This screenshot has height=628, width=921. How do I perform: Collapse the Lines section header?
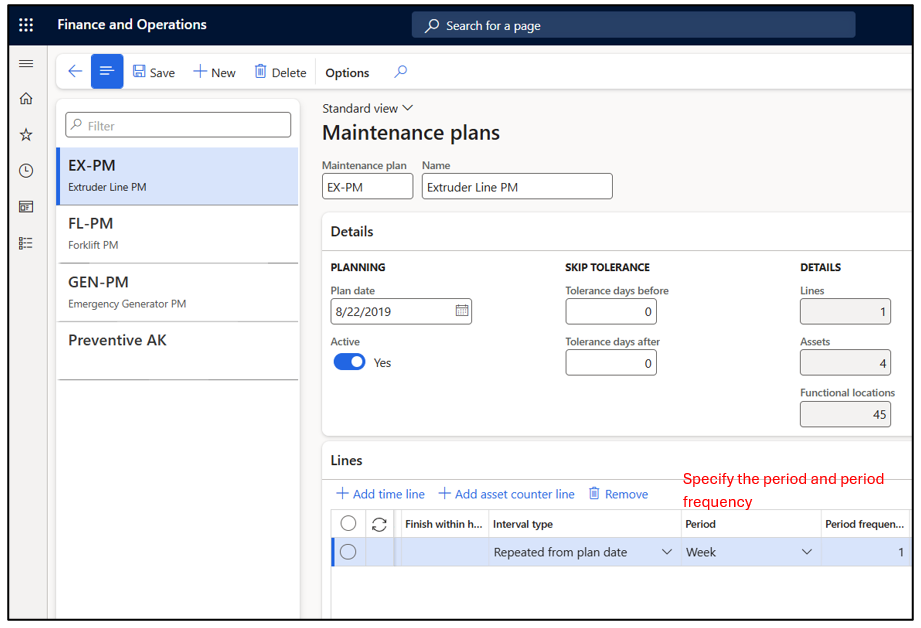617,461
